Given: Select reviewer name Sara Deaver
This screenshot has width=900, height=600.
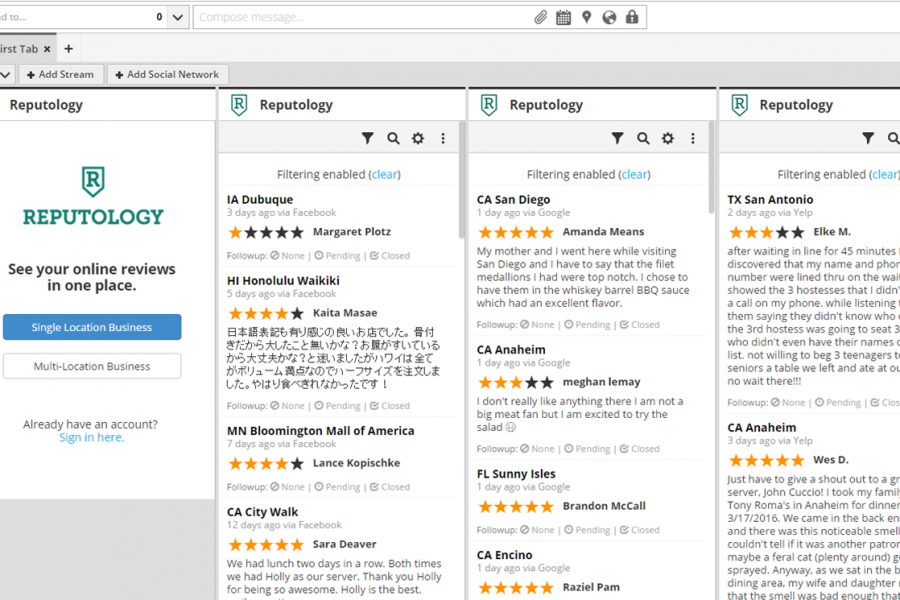Looking at the screenshot, I should click(344, 544).
